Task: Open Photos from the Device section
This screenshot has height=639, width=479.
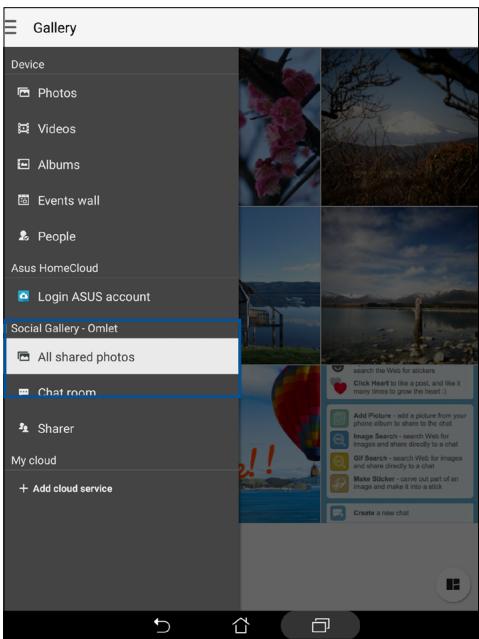Action: pos(121,93)
